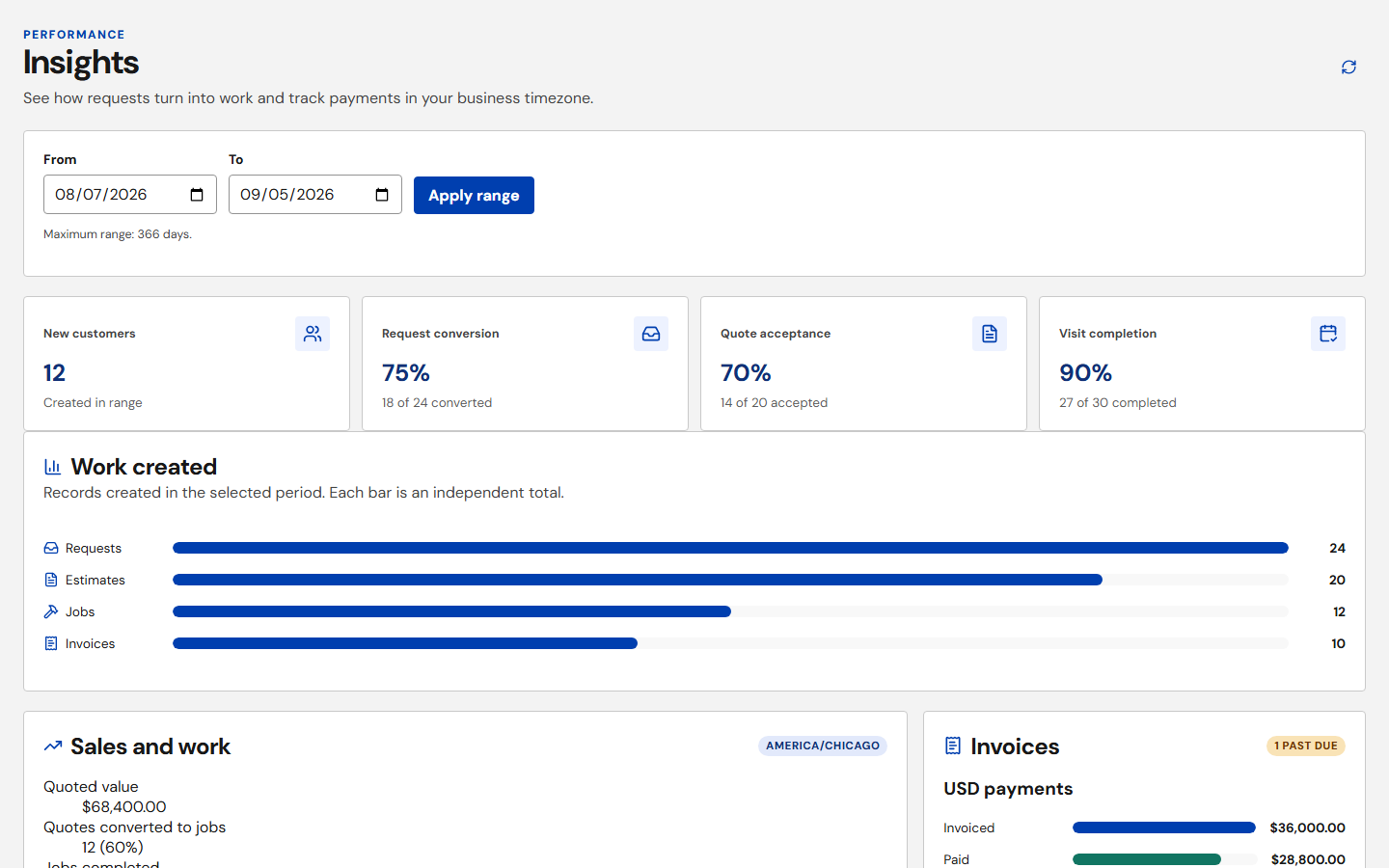Click the Quoted value amount $68,400.00

click(x=123, y=806)
